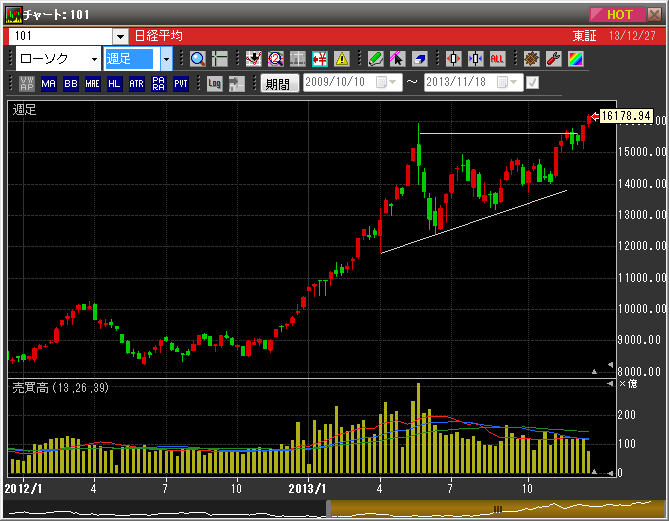Open the rainbow color settings icon
Viewport: 669px width, 521px height.
(575, 59)
